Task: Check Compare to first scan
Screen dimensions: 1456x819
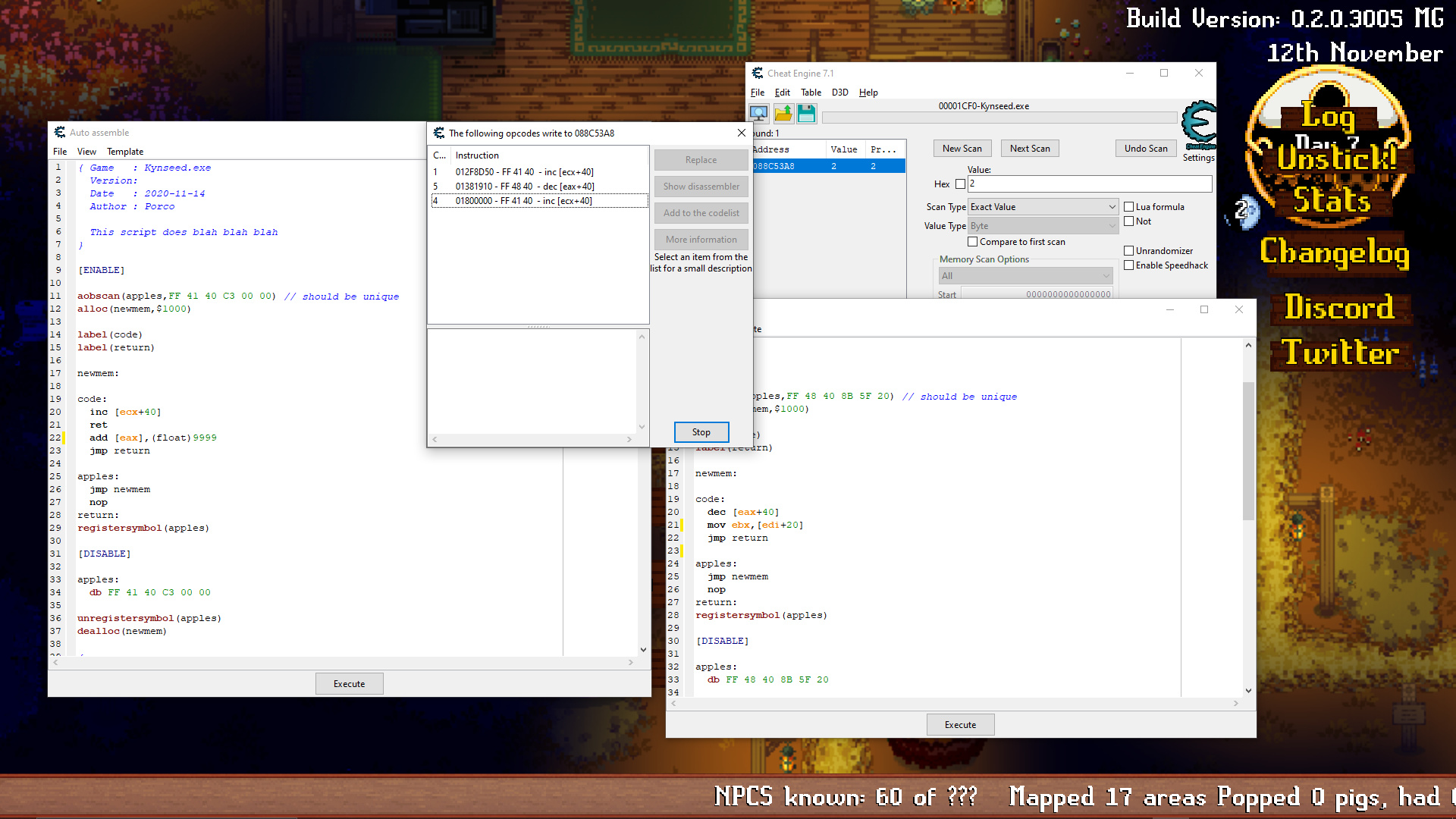Action: pos(974,241)
